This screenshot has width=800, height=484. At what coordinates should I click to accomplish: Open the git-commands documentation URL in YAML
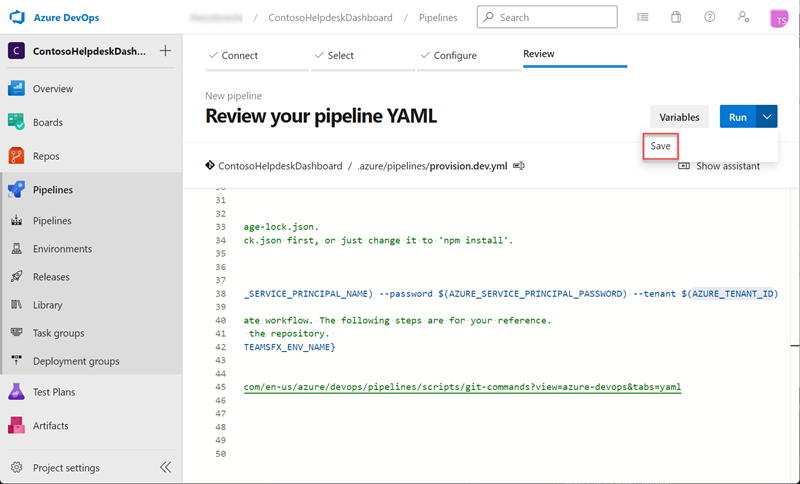coord(462,387)
